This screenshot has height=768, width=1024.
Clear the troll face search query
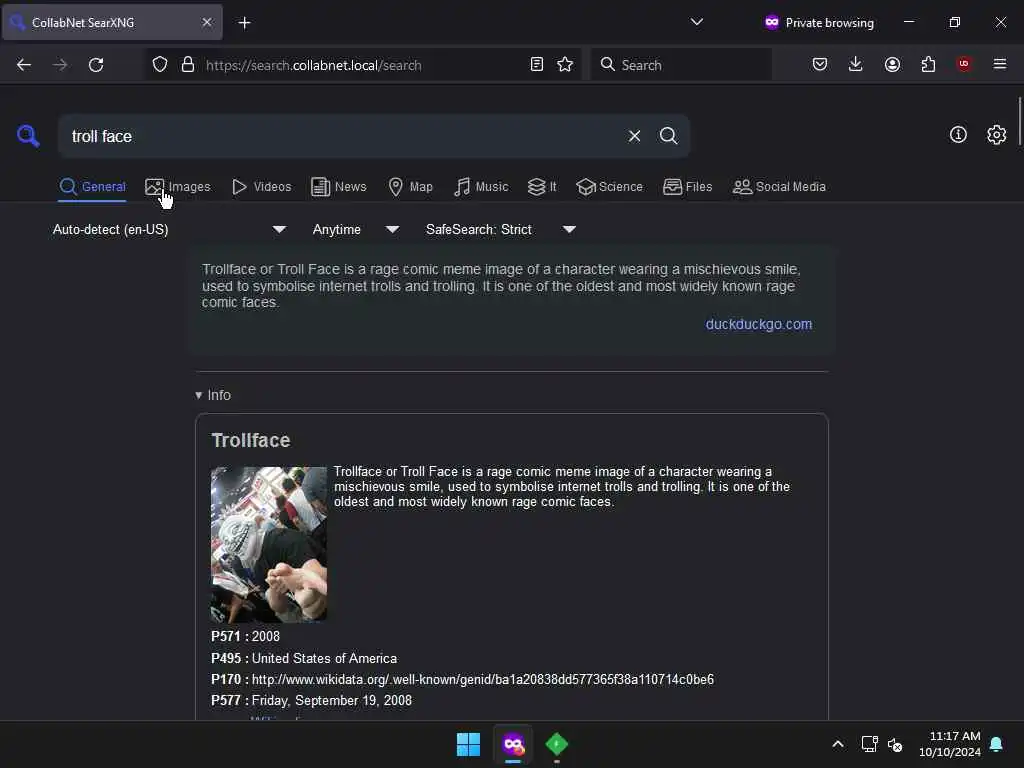(634, 136)
